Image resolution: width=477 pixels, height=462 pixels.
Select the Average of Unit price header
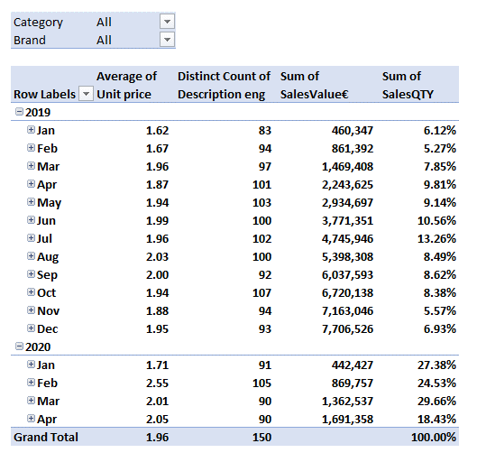click(x=127, y=85)
